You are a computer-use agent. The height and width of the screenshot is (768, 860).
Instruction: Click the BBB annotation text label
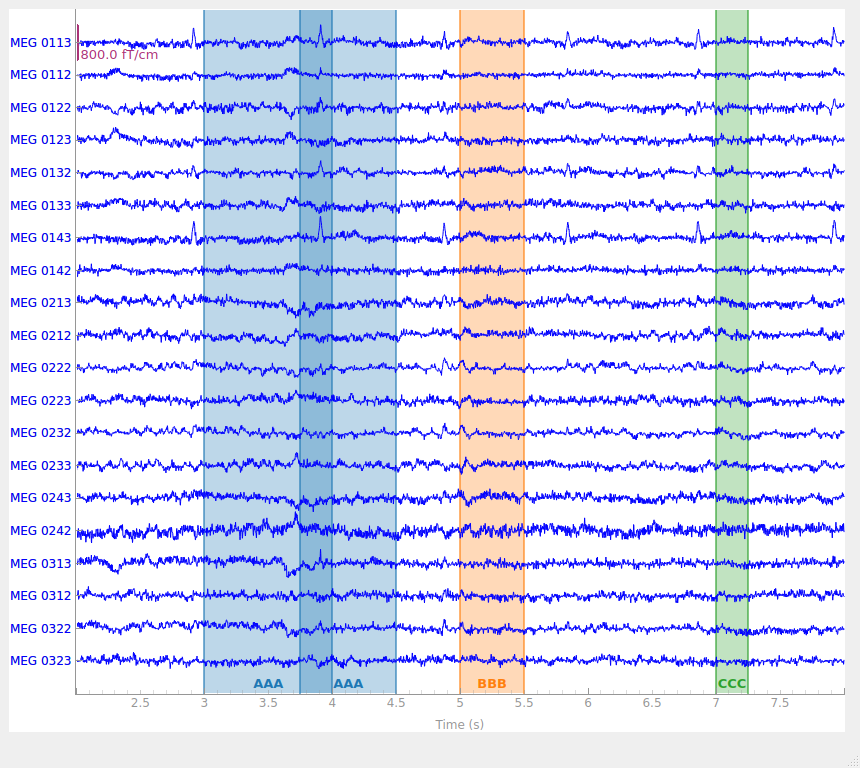(x=492, y=684)
